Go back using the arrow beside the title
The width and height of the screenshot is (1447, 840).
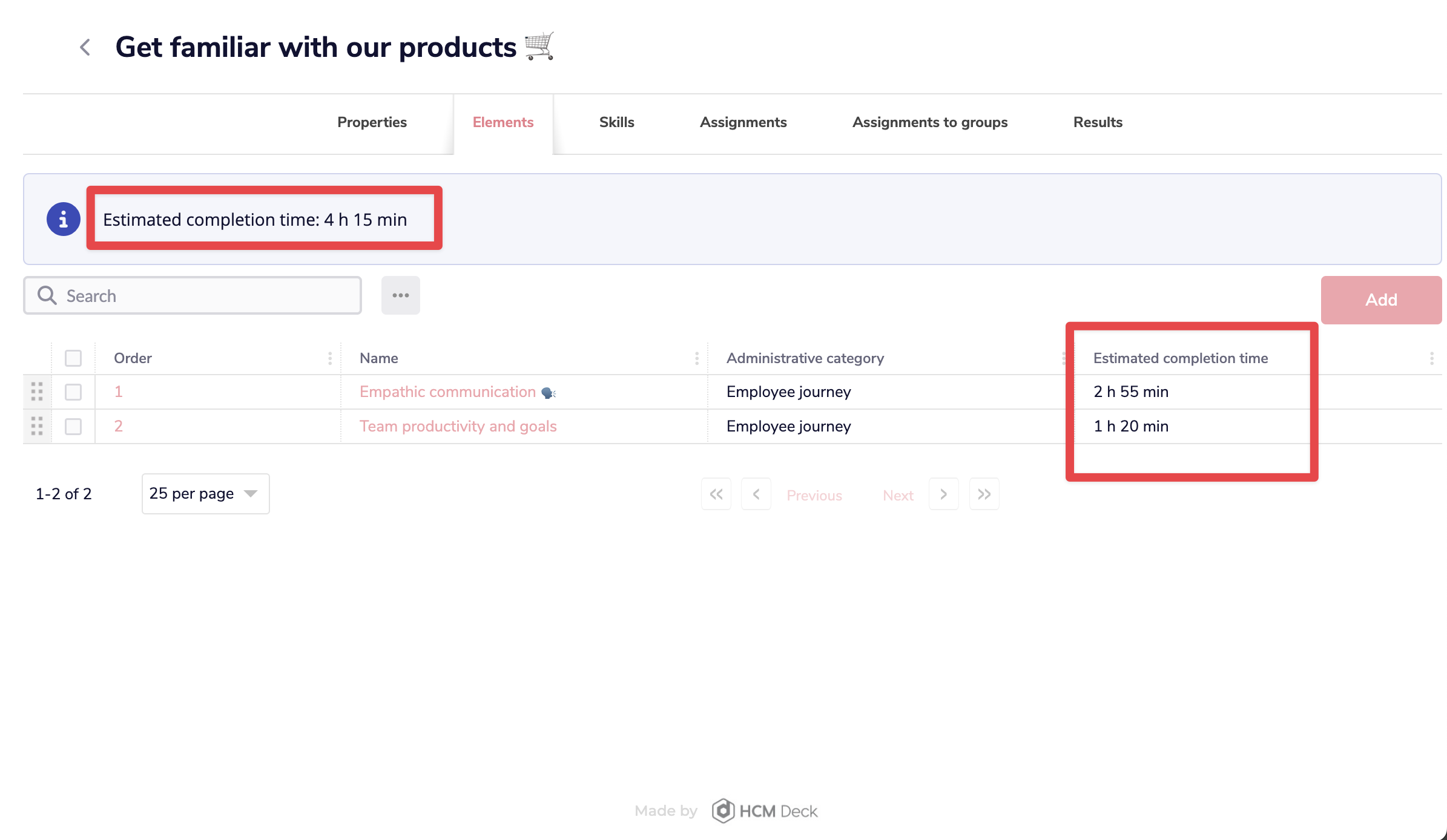pyautogui.click(x=85, y=47)
